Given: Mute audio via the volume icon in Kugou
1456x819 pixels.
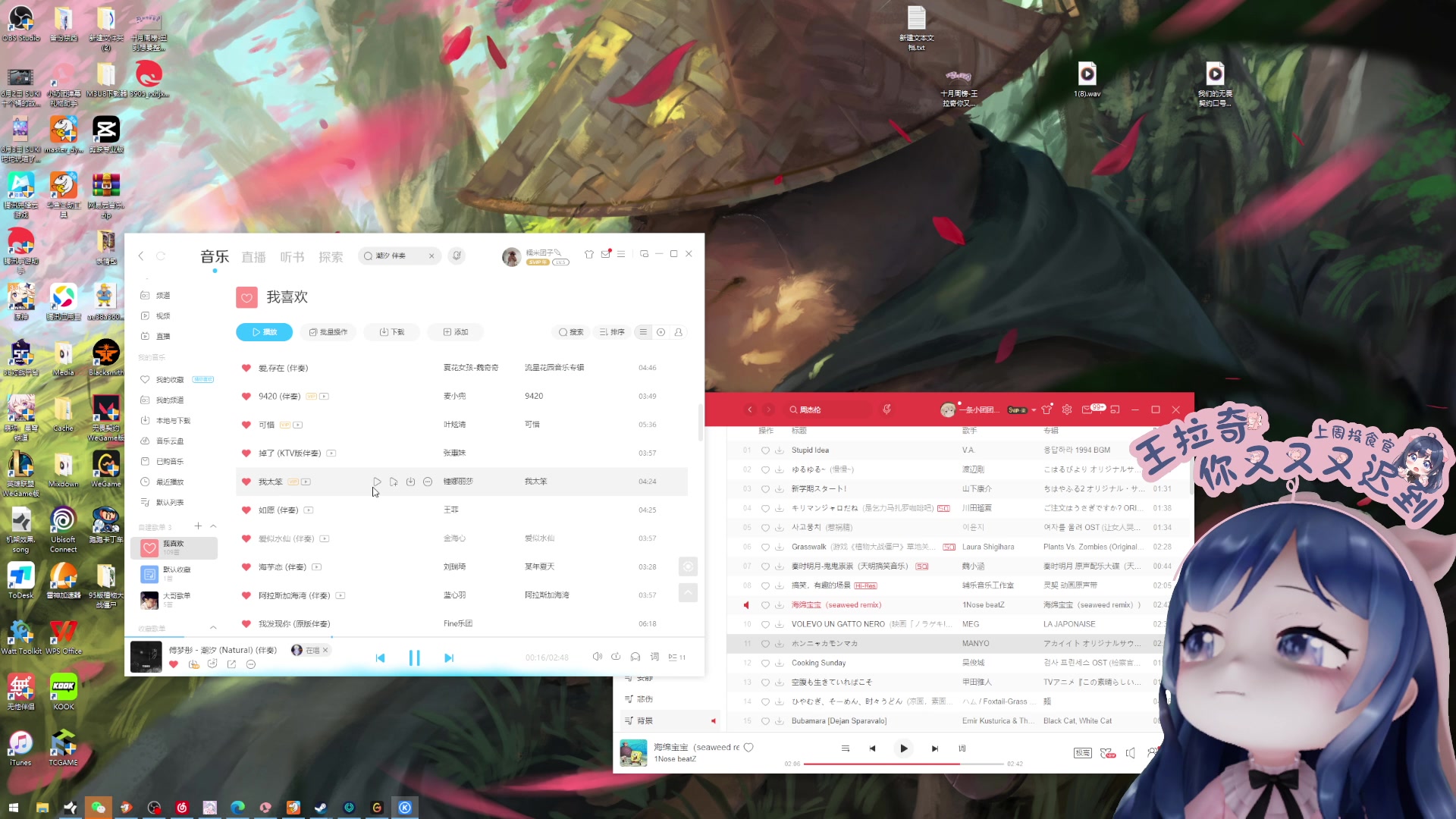Looking at the screenshot, I should coord(598,657).
